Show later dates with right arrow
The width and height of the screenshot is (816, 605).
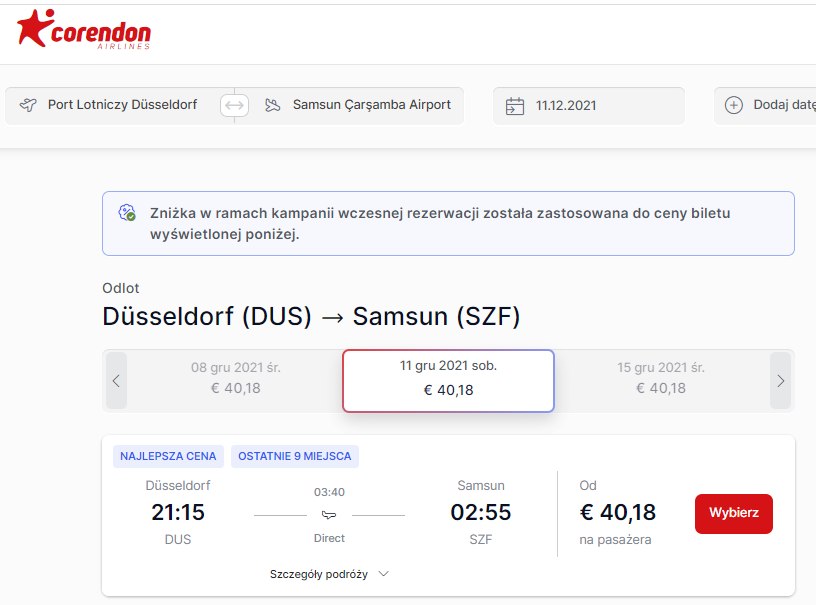coord(780,381)
